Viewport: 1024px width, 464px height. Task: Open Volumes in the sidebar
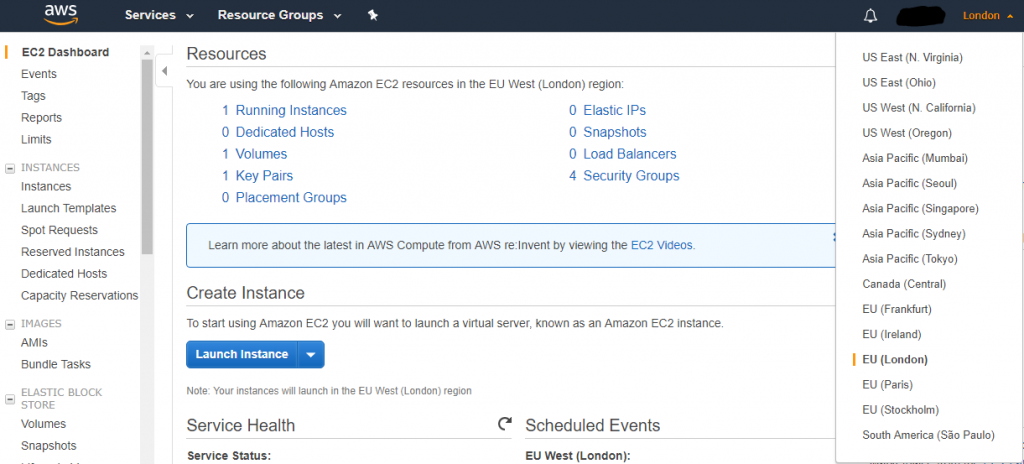click(43, 424)
